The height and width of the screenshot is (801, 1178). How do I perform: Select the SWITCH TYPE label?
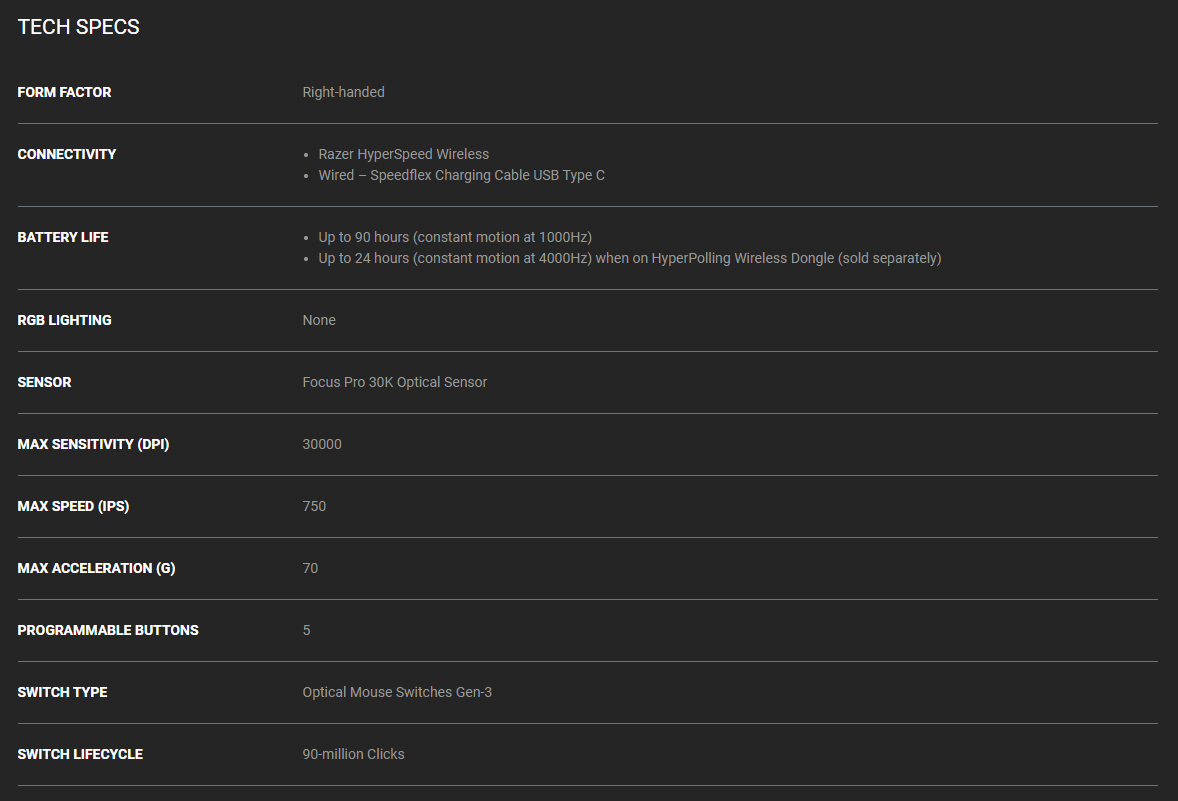click(x=62, y=692)
